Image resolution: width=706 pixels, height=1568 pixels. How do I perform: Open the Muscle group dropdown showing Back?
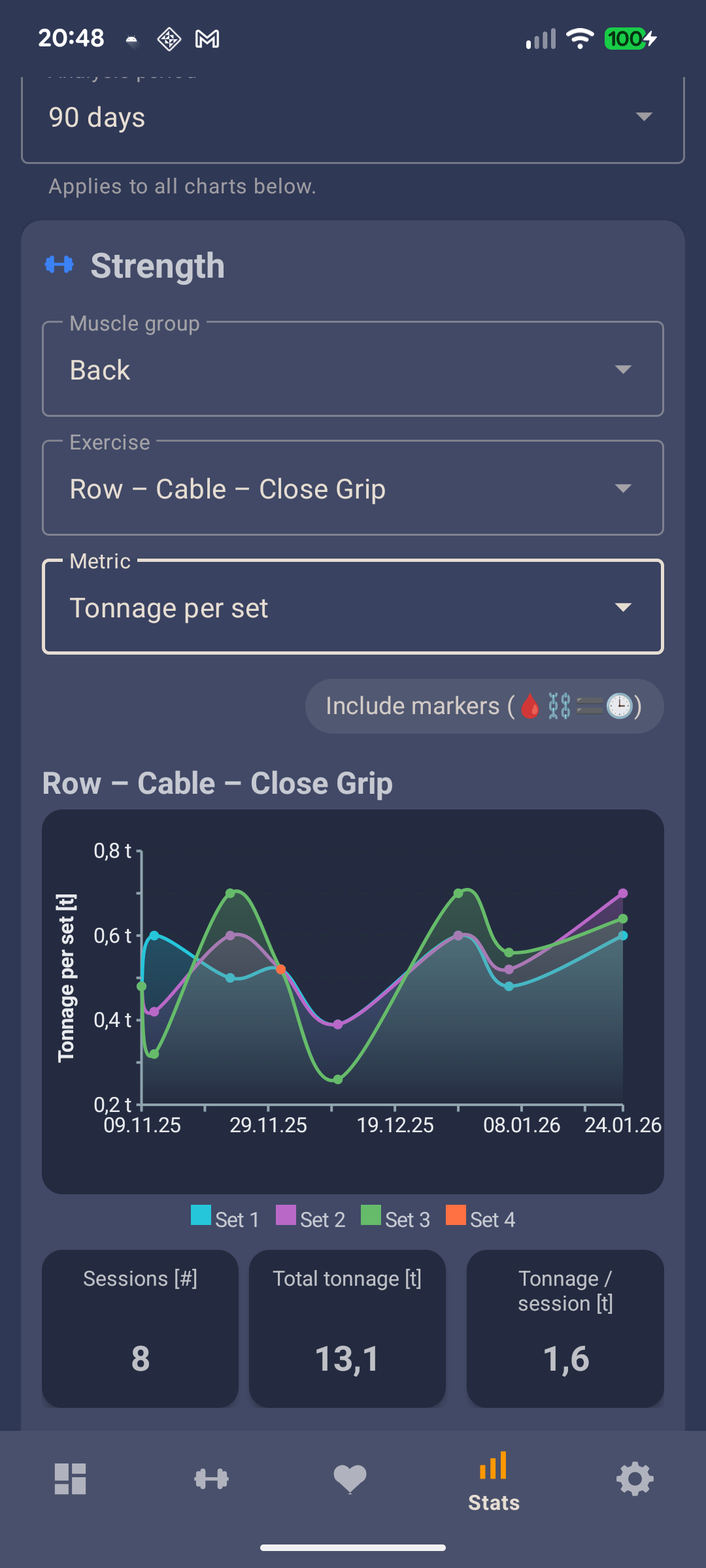point(353,369)
